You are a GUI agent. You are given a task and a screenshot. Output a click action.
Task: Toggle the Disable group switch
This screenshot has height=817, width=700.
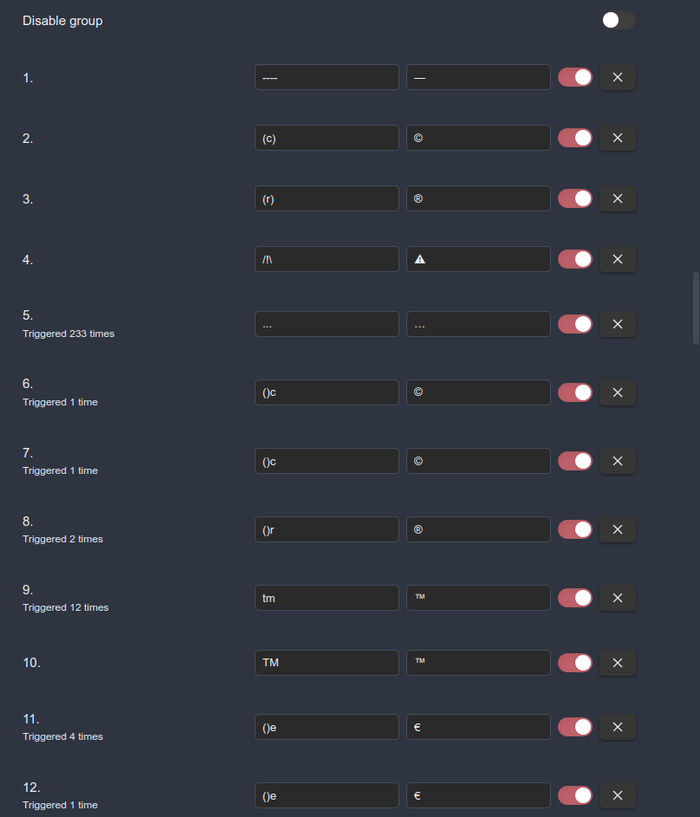[618, 20]
